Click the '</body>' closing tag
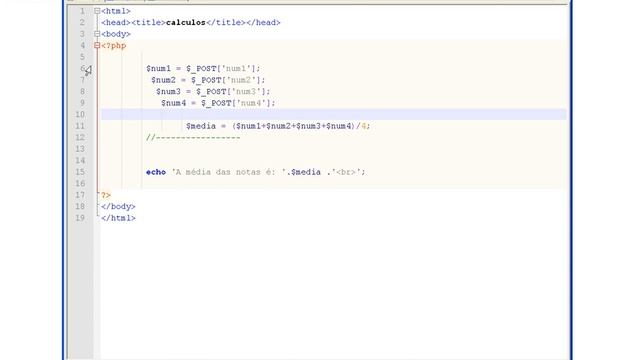Viewport: 640px width, 360px height. coord(118,207)
